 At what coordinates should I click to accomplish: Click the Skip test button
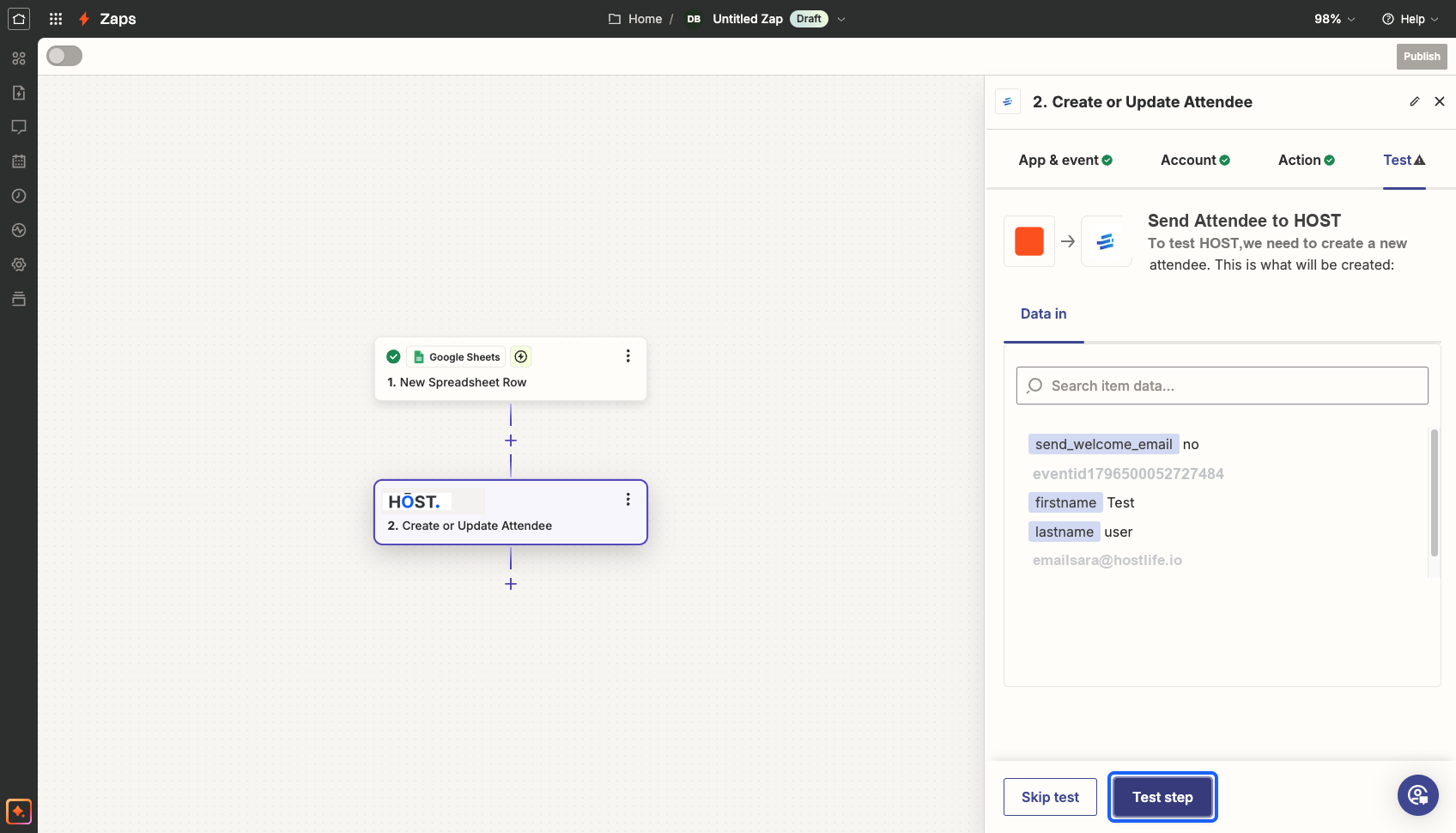click(1050, 797)
